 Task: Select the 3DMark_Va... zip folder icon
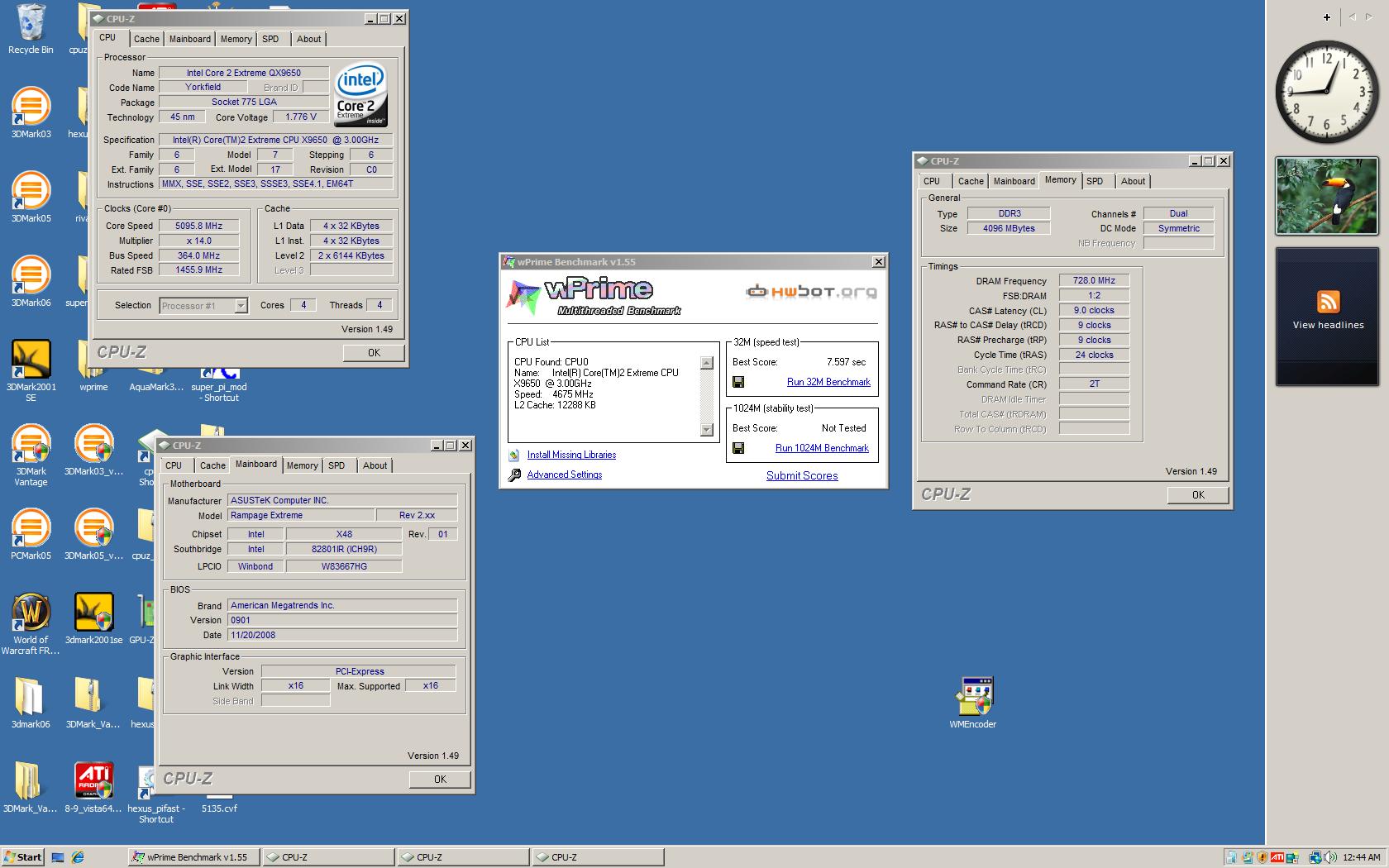click(93, 703)
